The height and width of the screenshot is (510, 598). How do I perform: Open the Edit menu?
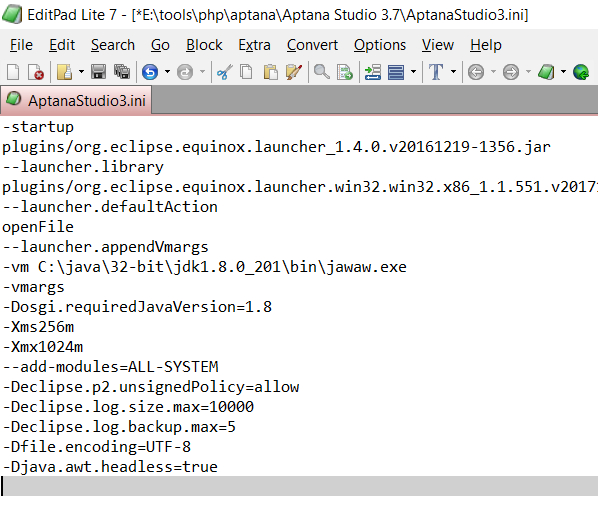pyautogui.click(x=62, y=45)
